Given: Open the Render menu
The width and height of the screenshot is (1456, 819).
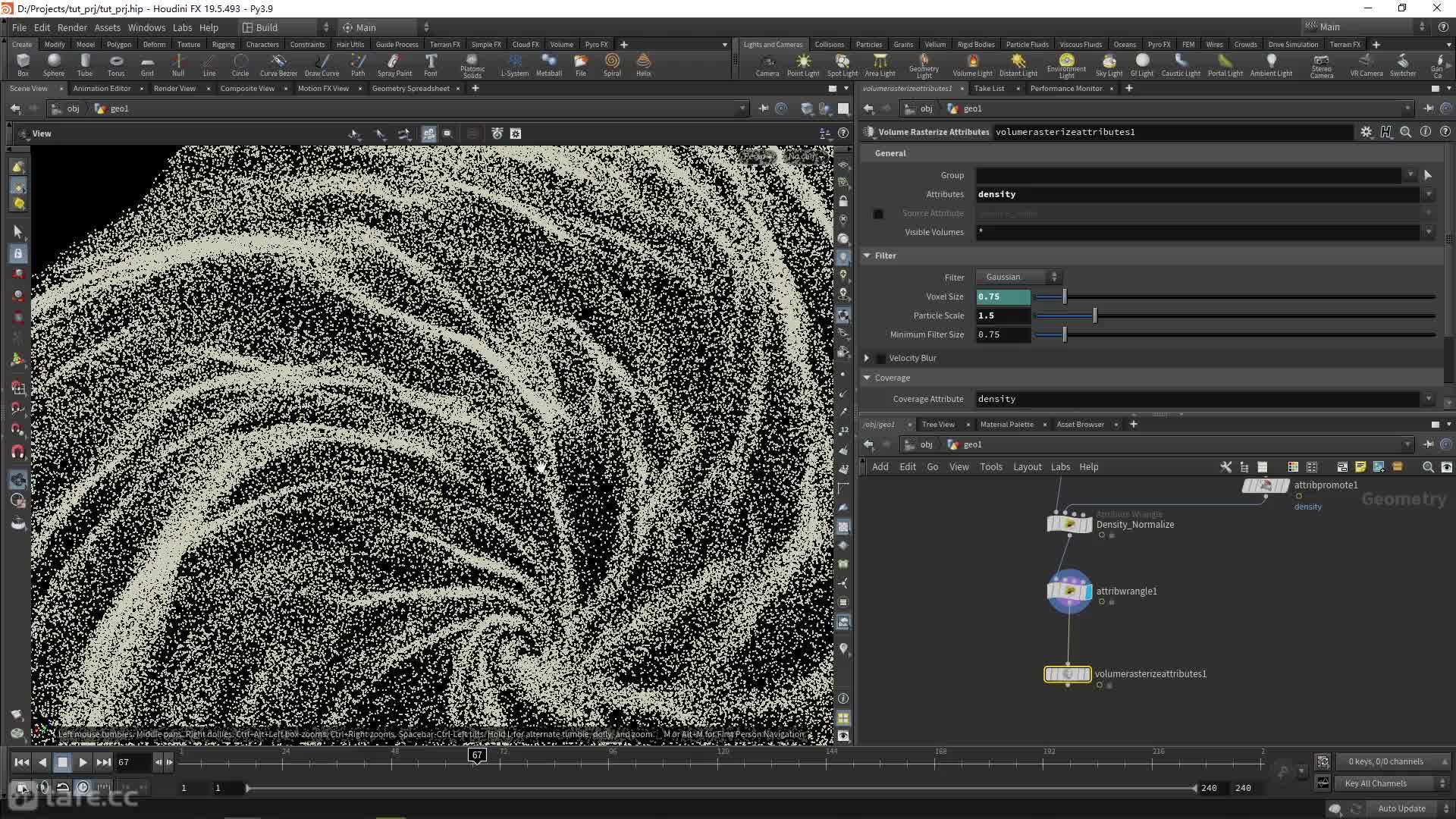Looking at the screenshot, I should (x=72, y=27).
